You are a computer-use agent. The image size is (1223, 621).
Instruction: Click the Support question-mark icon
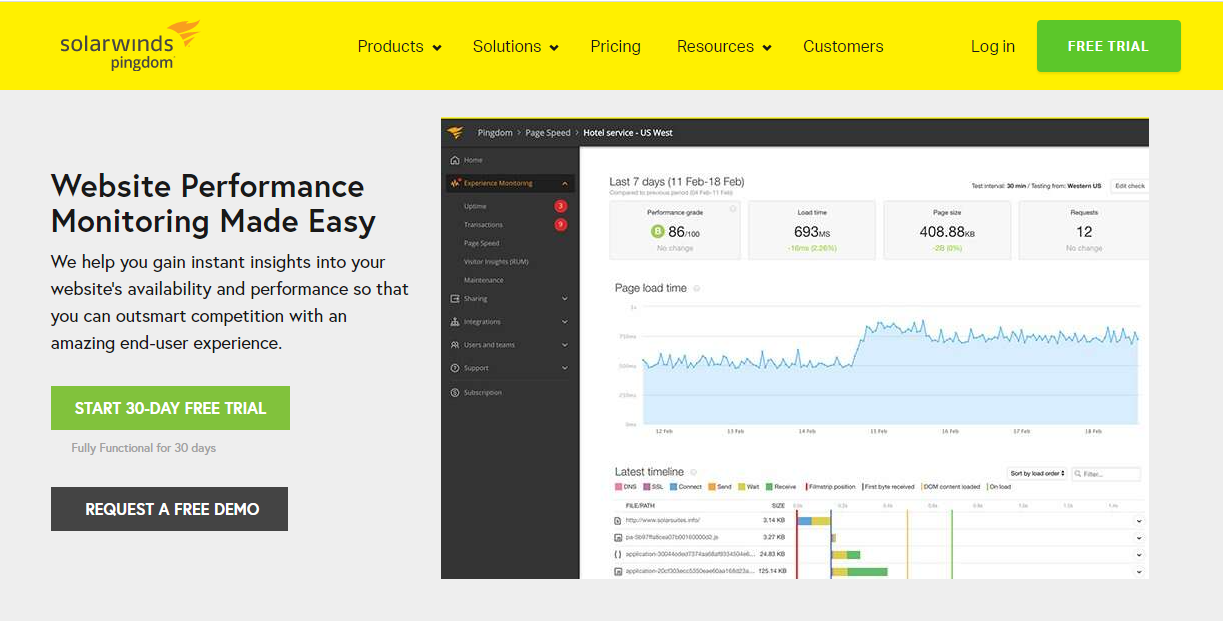455,368
